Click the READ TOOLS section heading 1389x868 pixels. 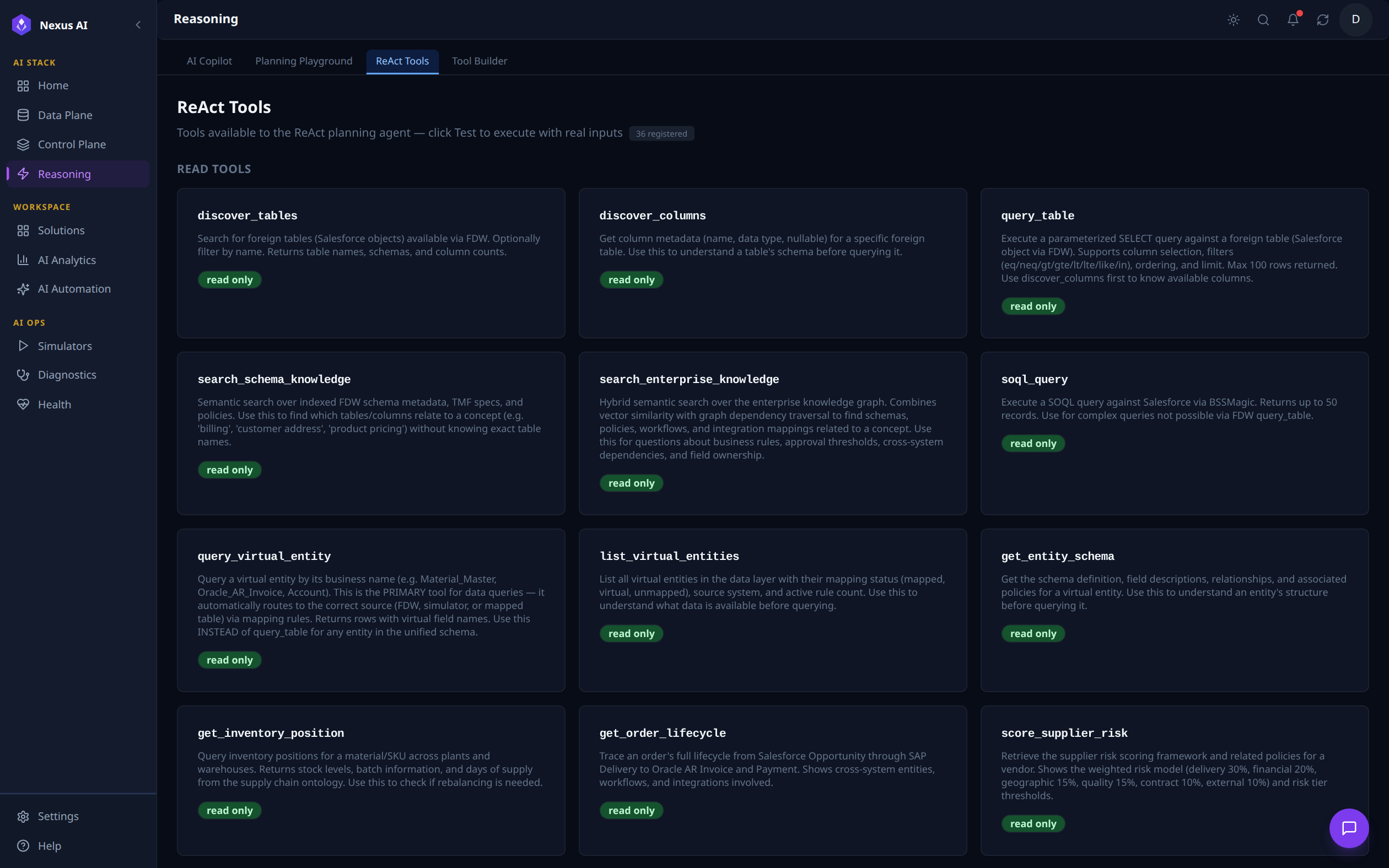pyautogui.click(x=213, y=169)
